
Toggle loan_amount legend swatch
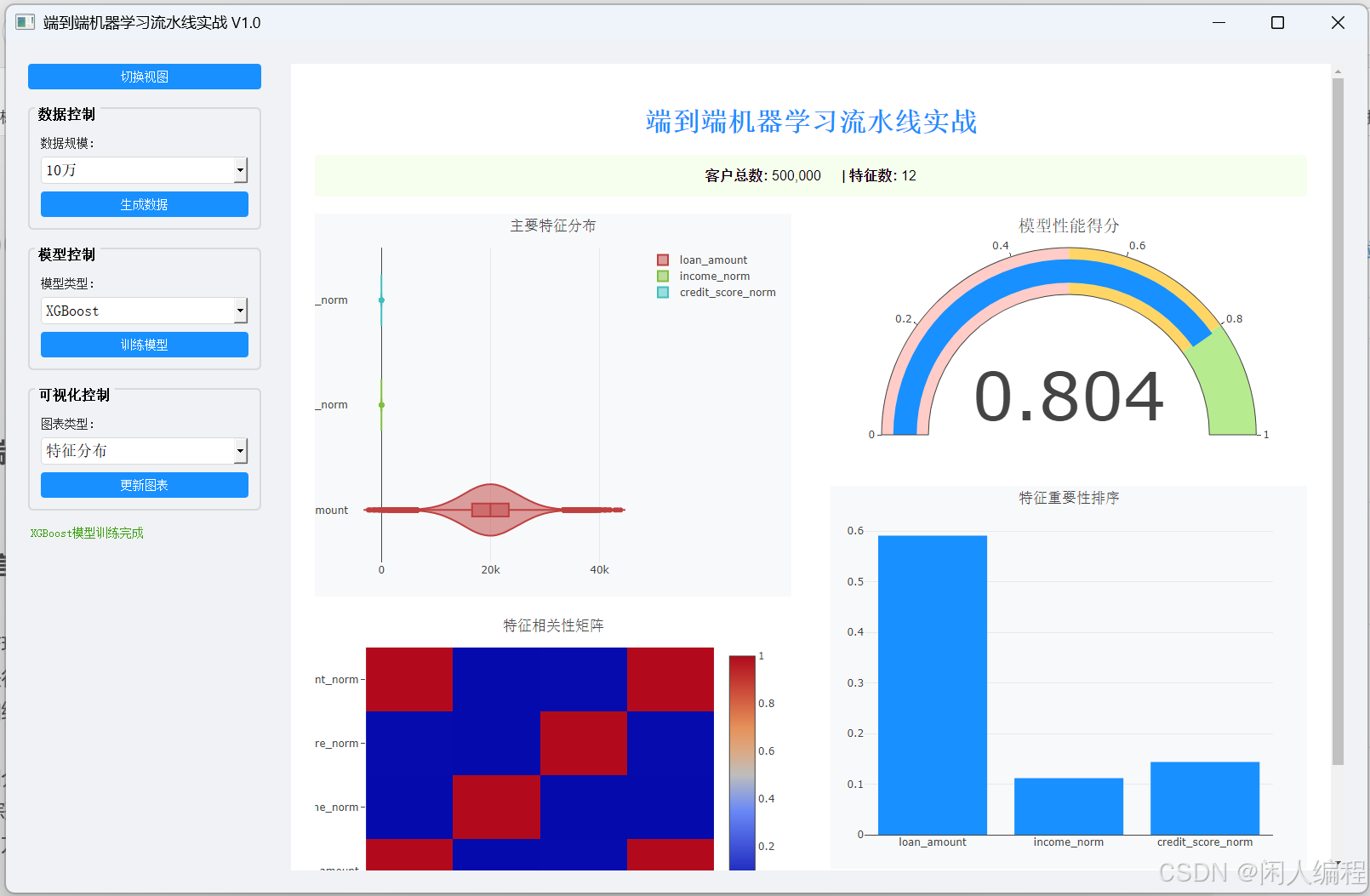pyautogui.click(x=663, y=260)
